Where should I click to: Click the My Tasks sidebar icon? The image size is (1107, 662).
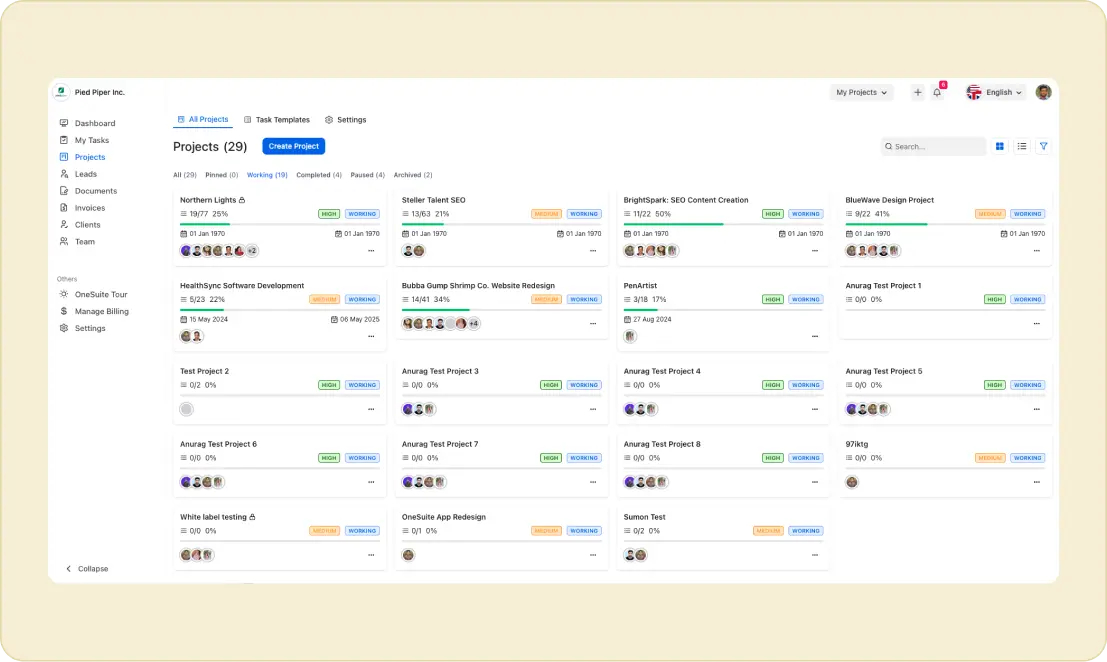64,140
